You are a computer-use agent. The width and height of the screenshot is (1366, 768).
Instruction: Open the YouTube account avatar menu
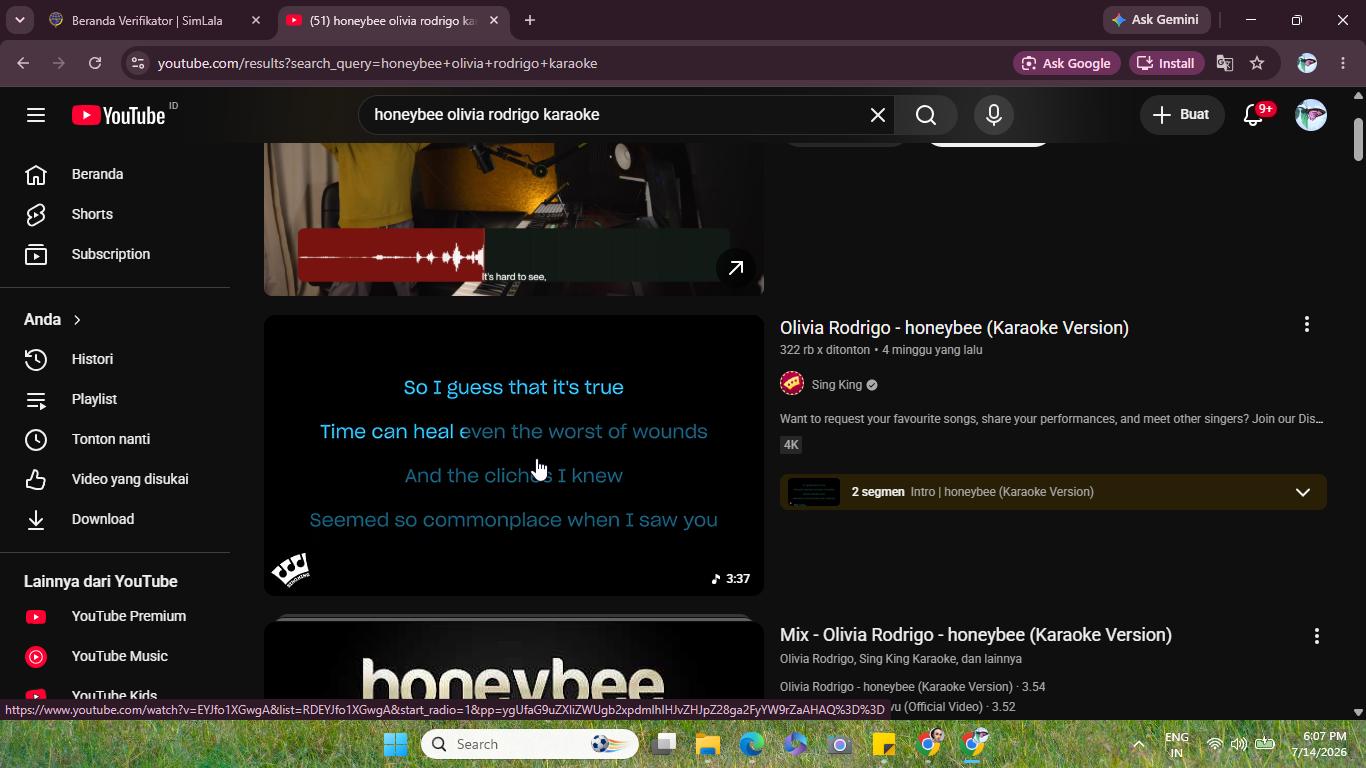click(1311, 115)
